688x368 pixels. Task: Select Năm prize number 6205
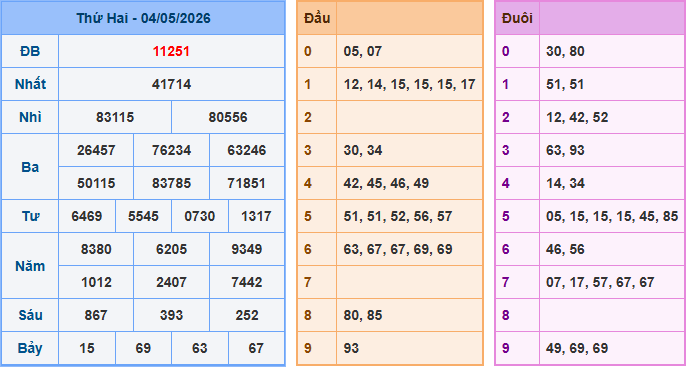[172, 249]
